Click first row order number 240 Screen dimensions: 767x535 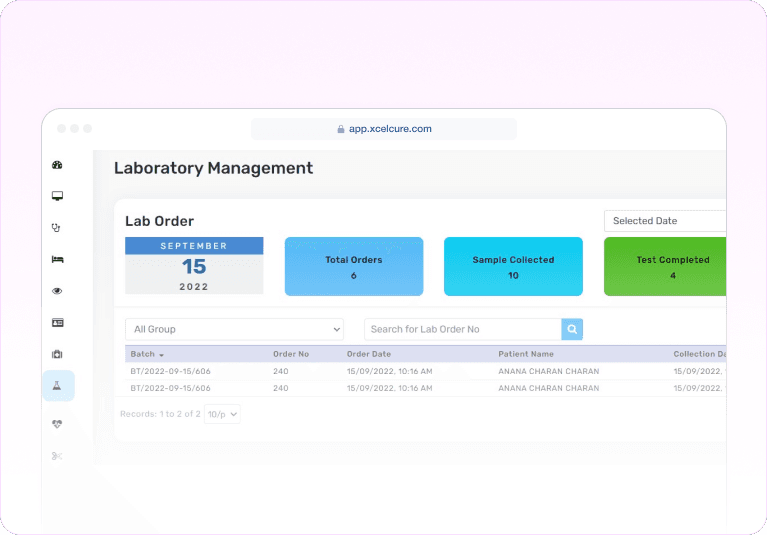[x=281, y=371]
